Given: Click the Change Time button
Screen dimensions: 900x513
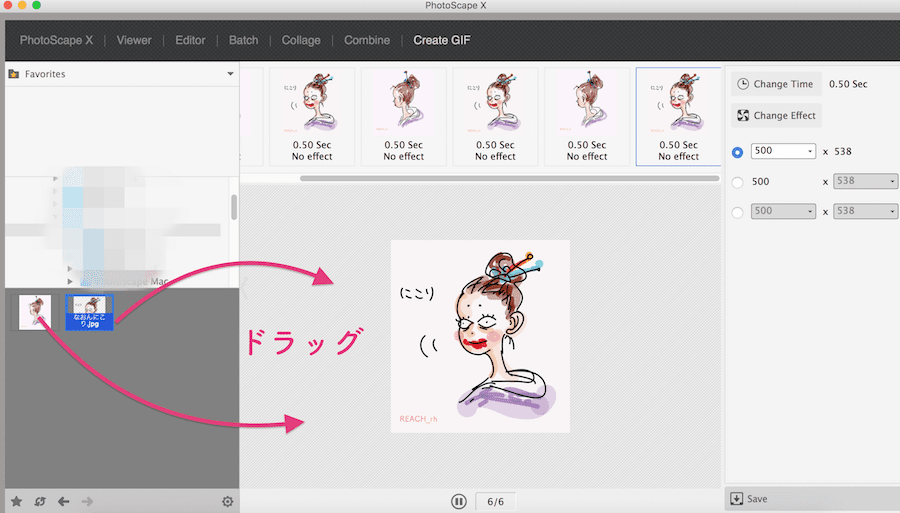Looking at the screenshot, I should 776,84.
